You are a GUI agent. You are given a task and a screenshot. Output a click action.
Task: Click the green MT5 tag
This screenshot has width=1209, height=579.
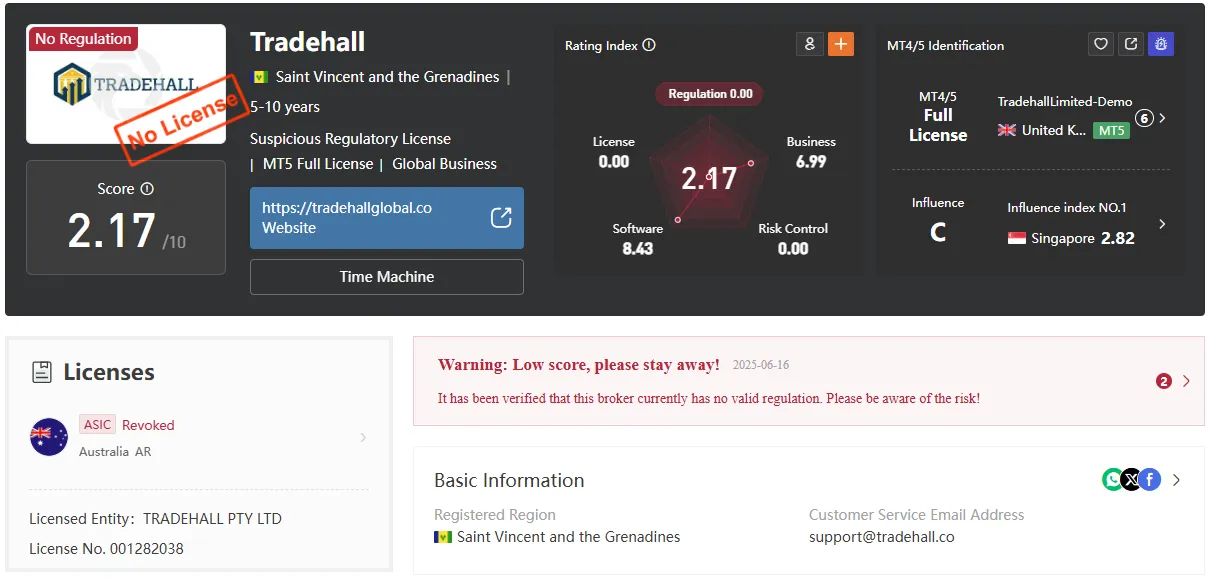[x=1110, y=130]
